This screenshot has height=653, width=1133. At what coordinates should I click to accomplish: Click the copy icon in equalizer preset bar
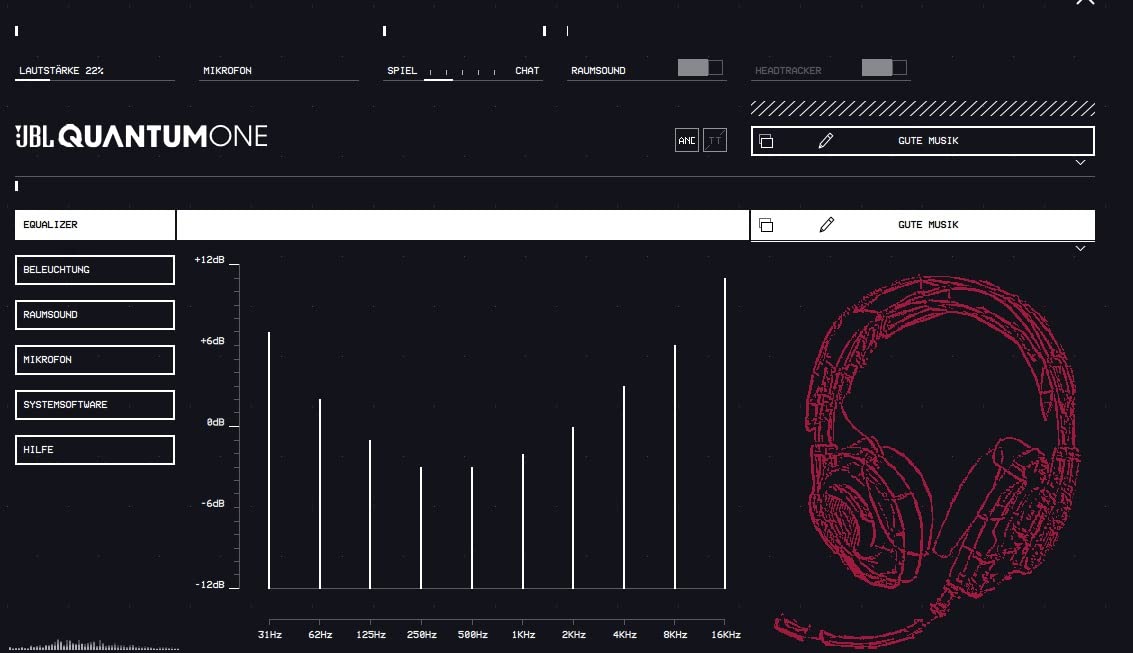click(x=766, y=225)
